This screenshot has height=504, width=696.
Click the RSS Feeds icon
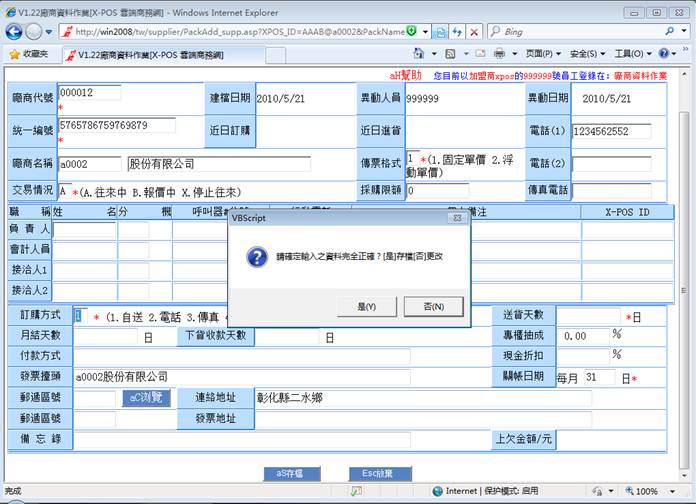[451, 53]
